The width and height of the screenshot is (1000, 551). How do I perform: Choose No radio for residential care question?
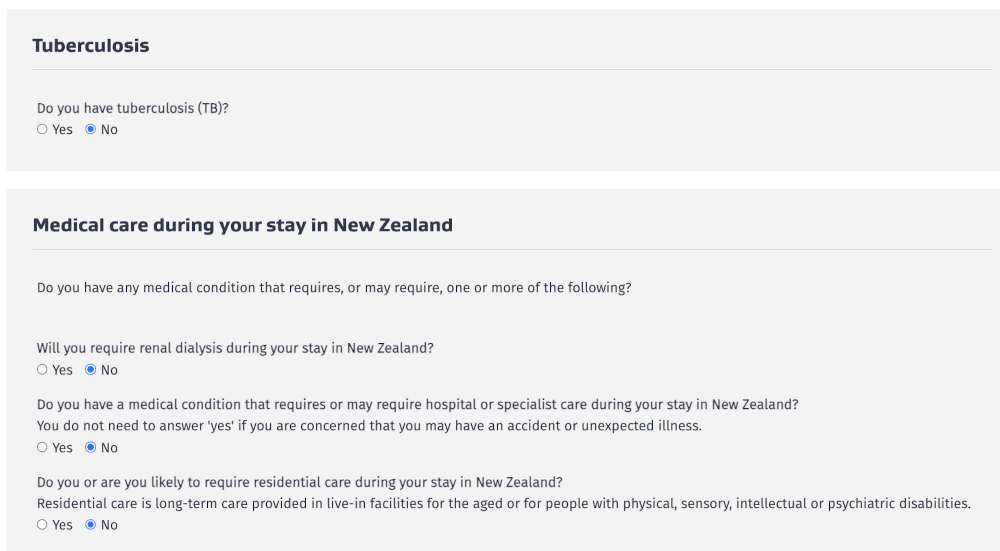pos(91,525)
